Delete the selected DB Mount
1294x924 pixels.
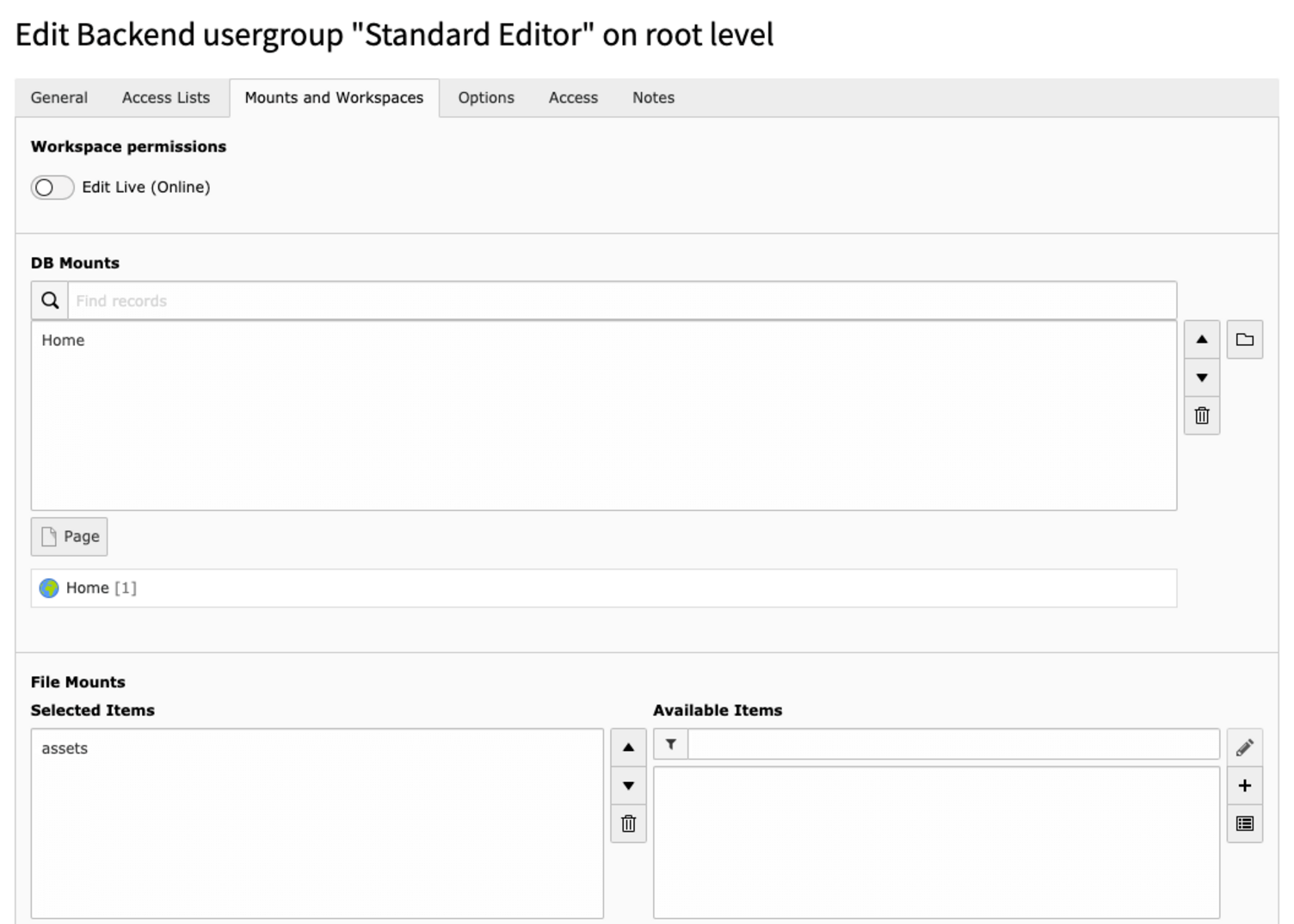(x=1202, y=416)
